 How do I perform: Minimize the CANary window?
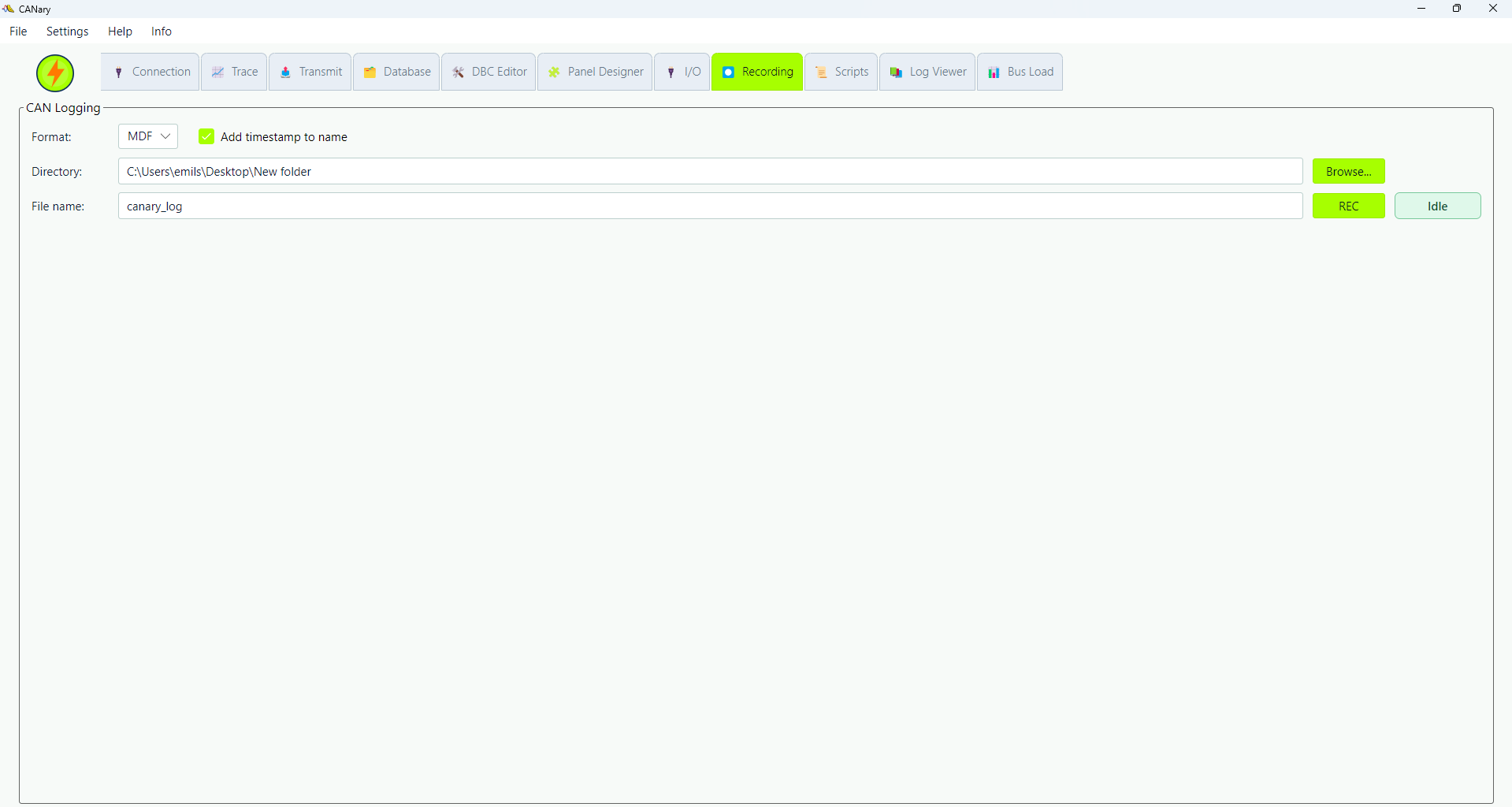pyautogui.click(x=1421, y=9)
